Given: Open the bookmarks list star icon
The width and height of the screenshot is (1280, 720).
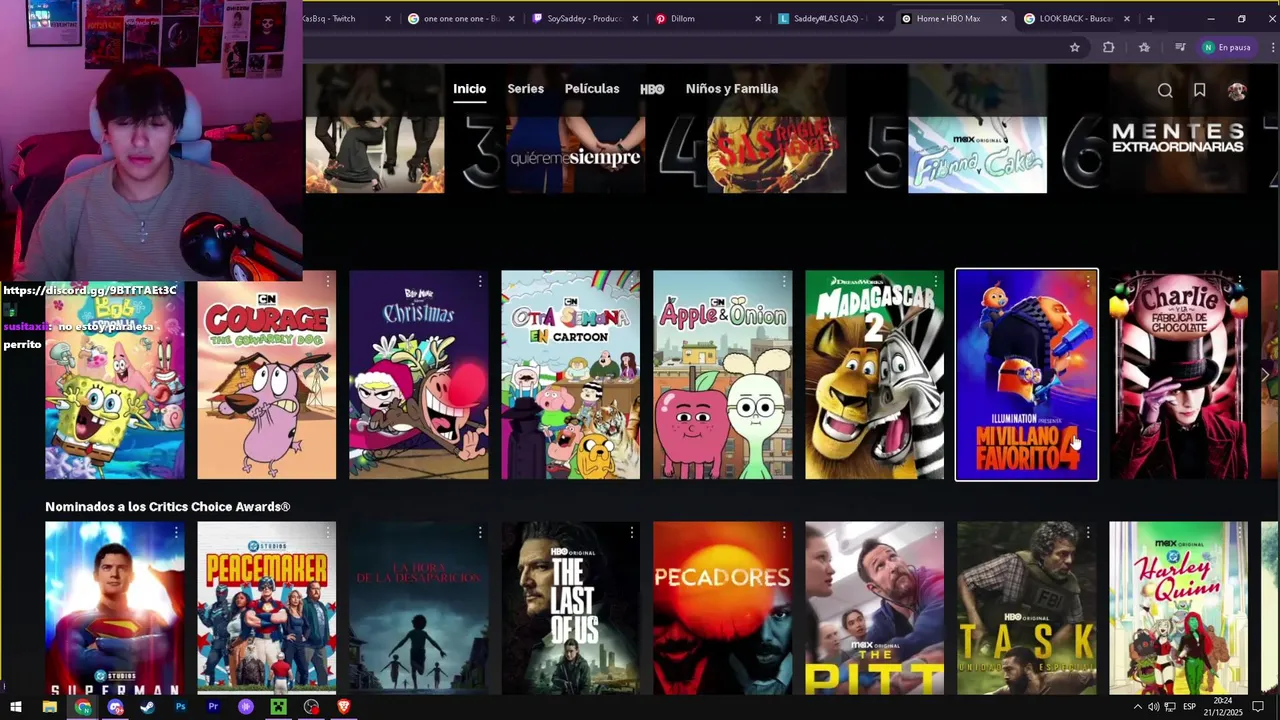Looking at the screenshot, I should [x=1144, y=47].
